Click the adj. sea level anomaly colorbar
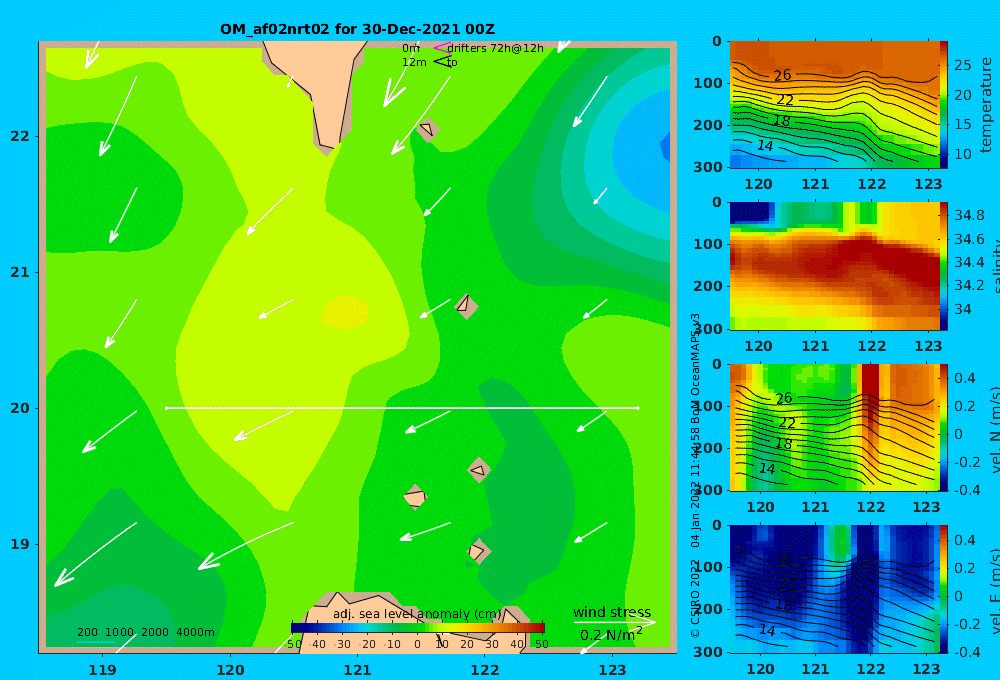 (x=418, y=628)
